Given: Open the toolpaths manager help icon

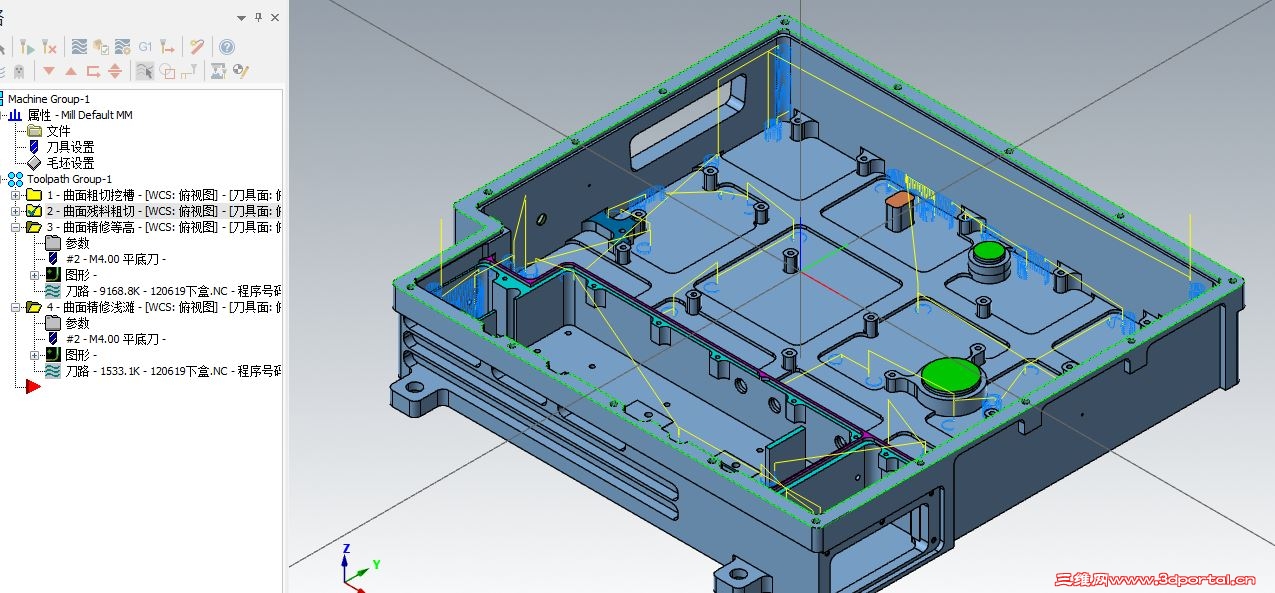Looking at the screenshot, I should click(227, 47).
